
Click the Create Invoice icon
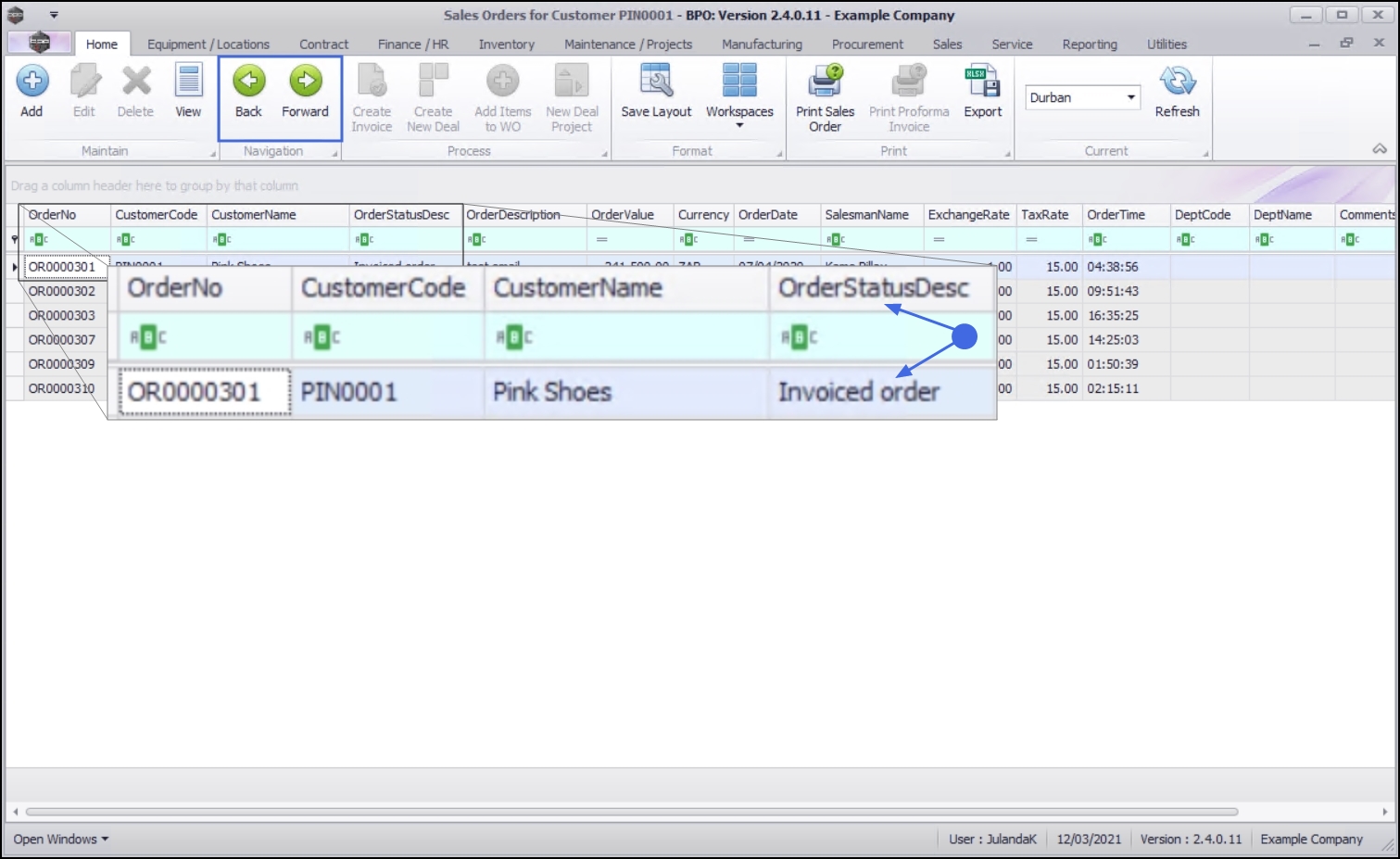point(372,82)
